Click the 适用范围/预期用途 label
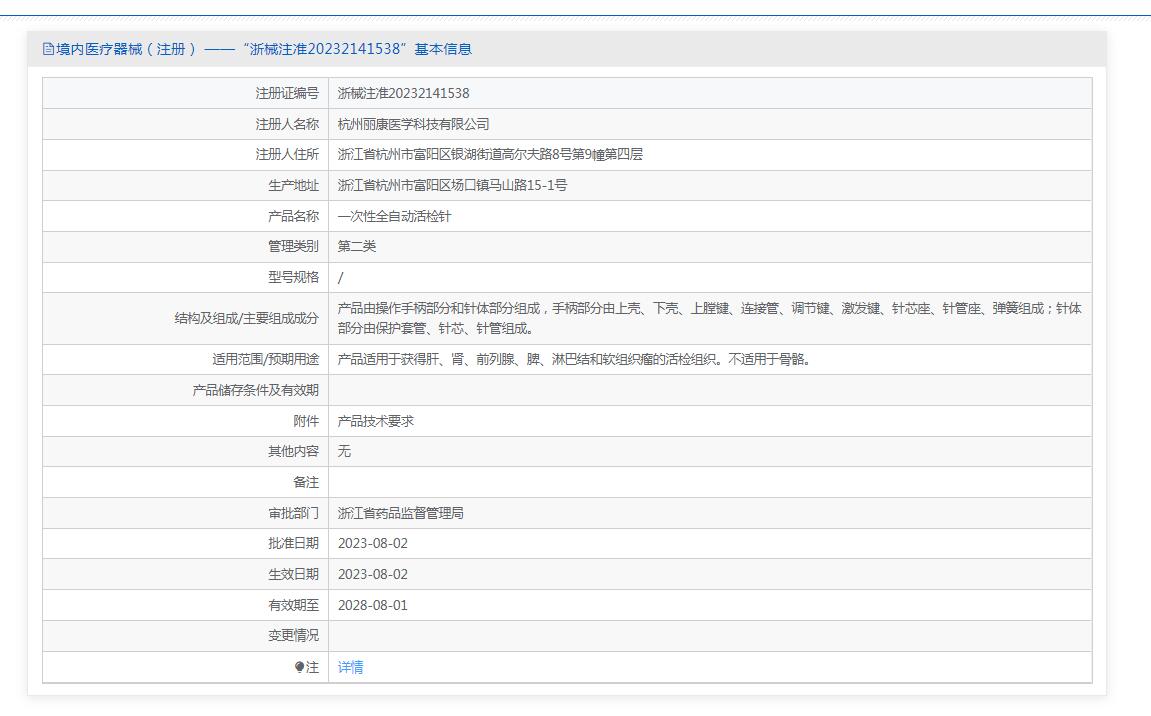 tap(266, 359)
